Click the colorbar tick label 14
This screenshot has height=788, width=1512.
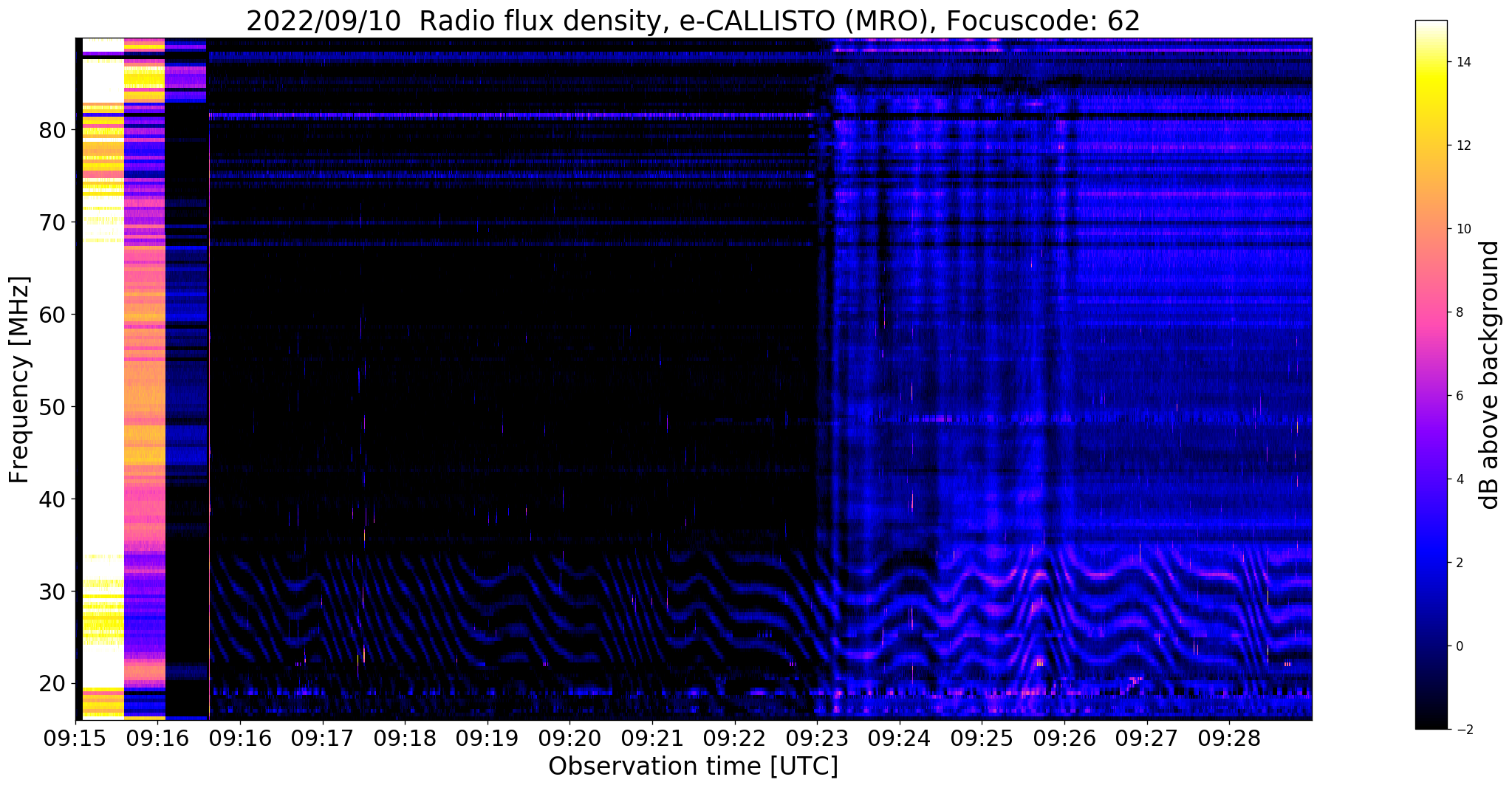click(1463, 62)
